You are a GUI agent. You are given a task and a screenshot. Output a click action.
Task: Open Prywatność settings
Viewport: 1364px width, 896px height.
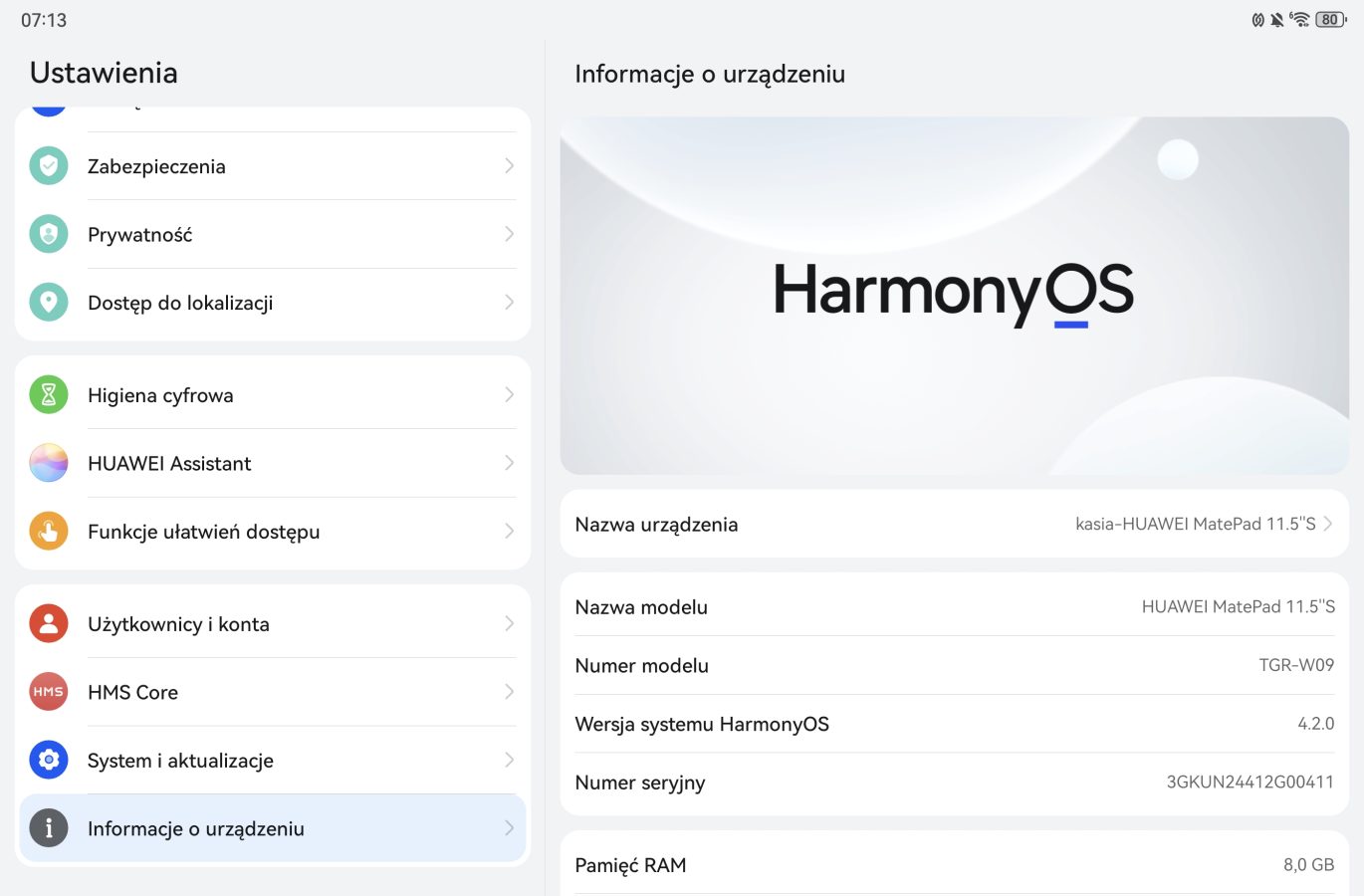(273, 234)
